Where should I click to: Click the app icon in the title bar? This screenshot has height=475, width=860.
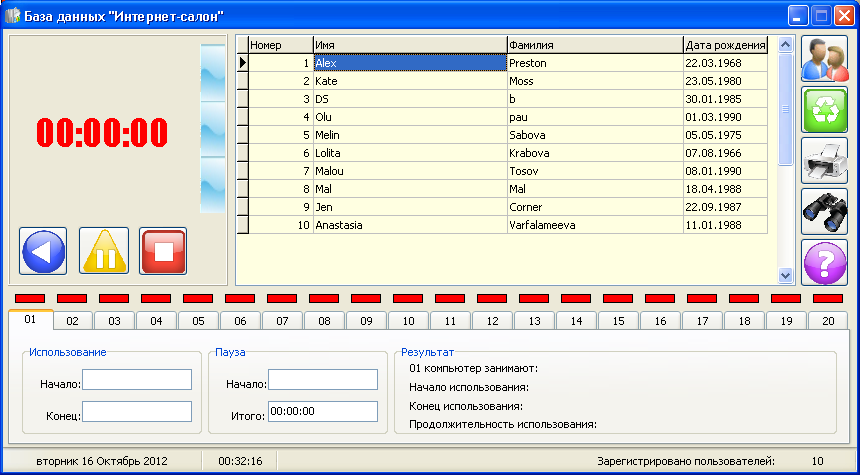[13, 15]
